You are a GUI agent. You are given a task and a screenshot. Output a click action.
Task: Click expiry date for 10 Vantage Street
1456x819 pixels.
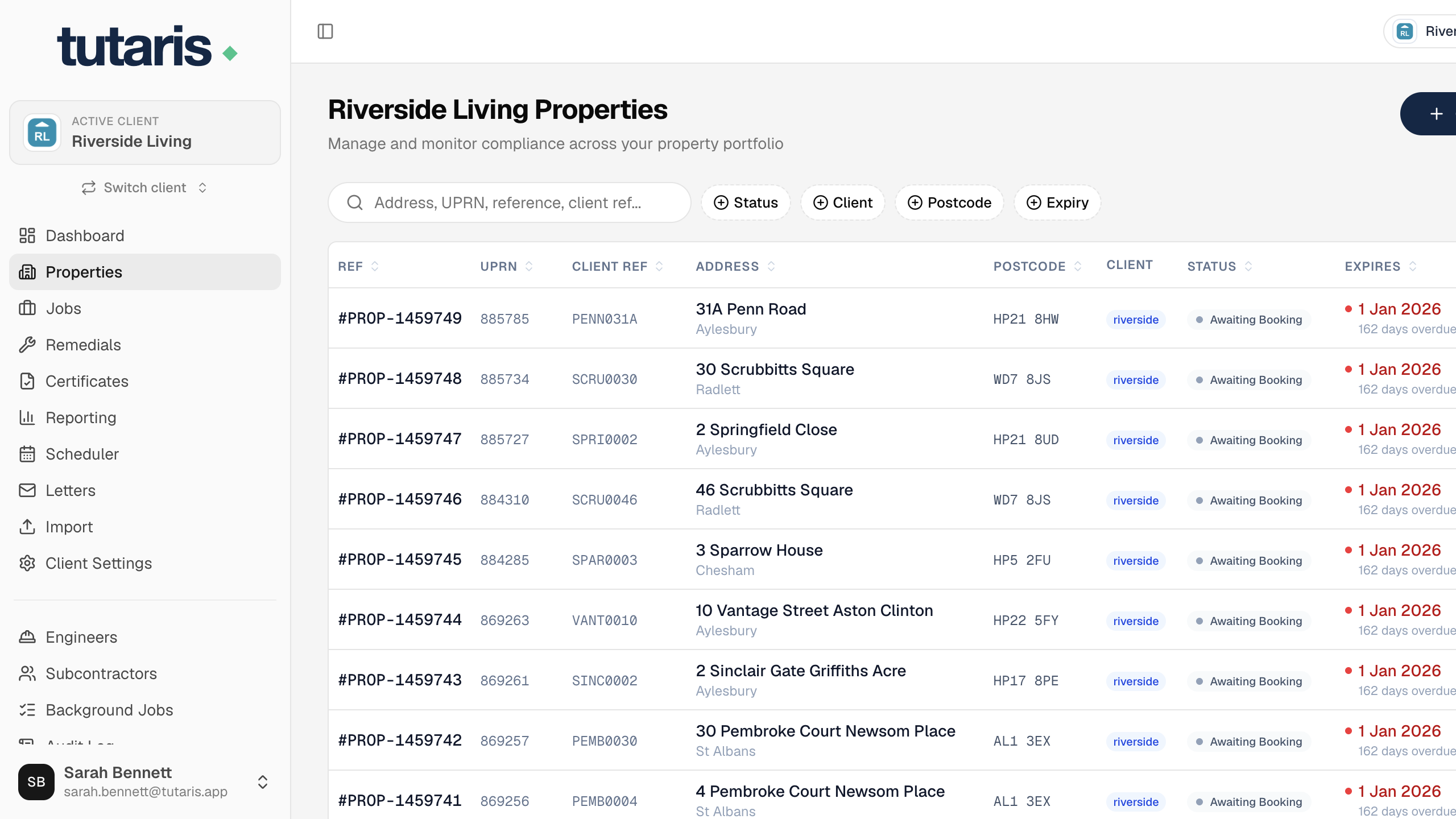click(1399, 610)
